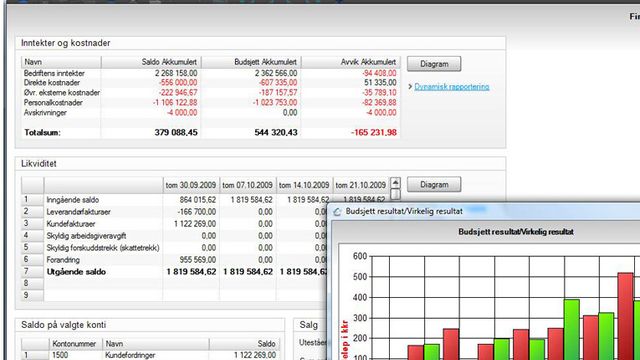The width and height of the screenshot is (640, 360).
Task: Click the Avvik Akkumulert column header
Action: [x=351, y=62]
